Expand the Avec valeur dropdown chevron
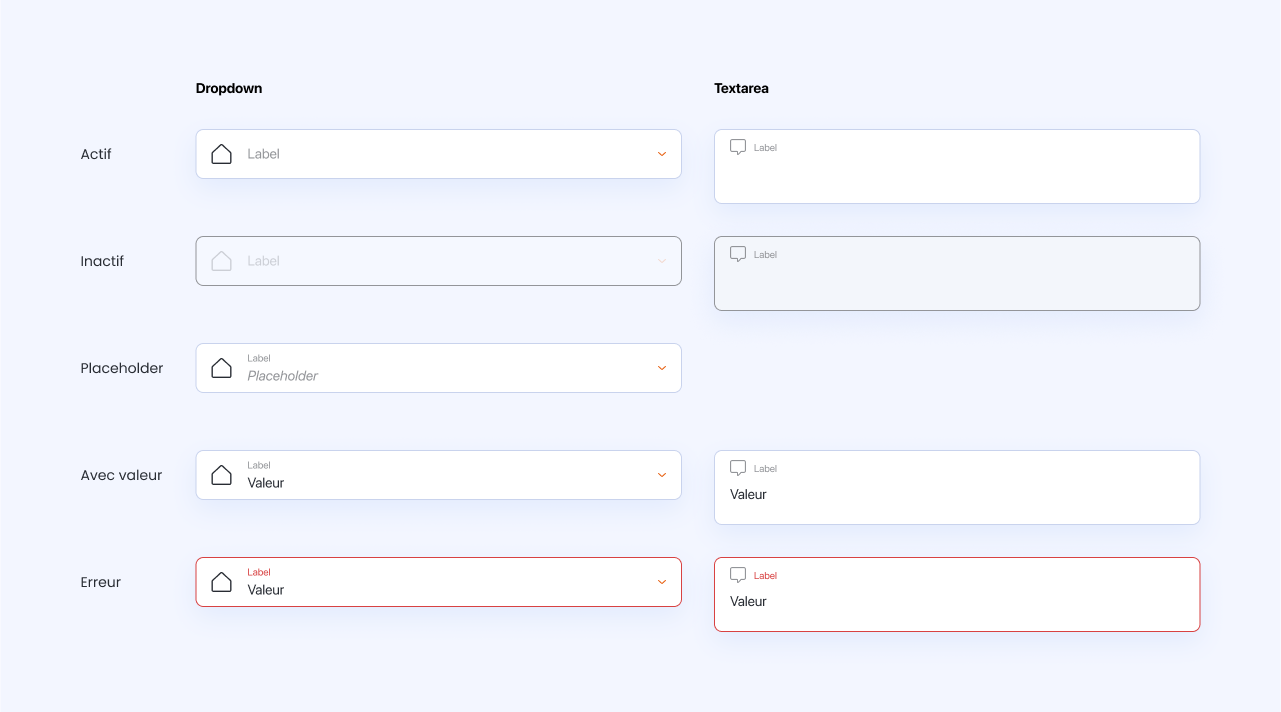The image size is (1281, 712). [661, 475]
